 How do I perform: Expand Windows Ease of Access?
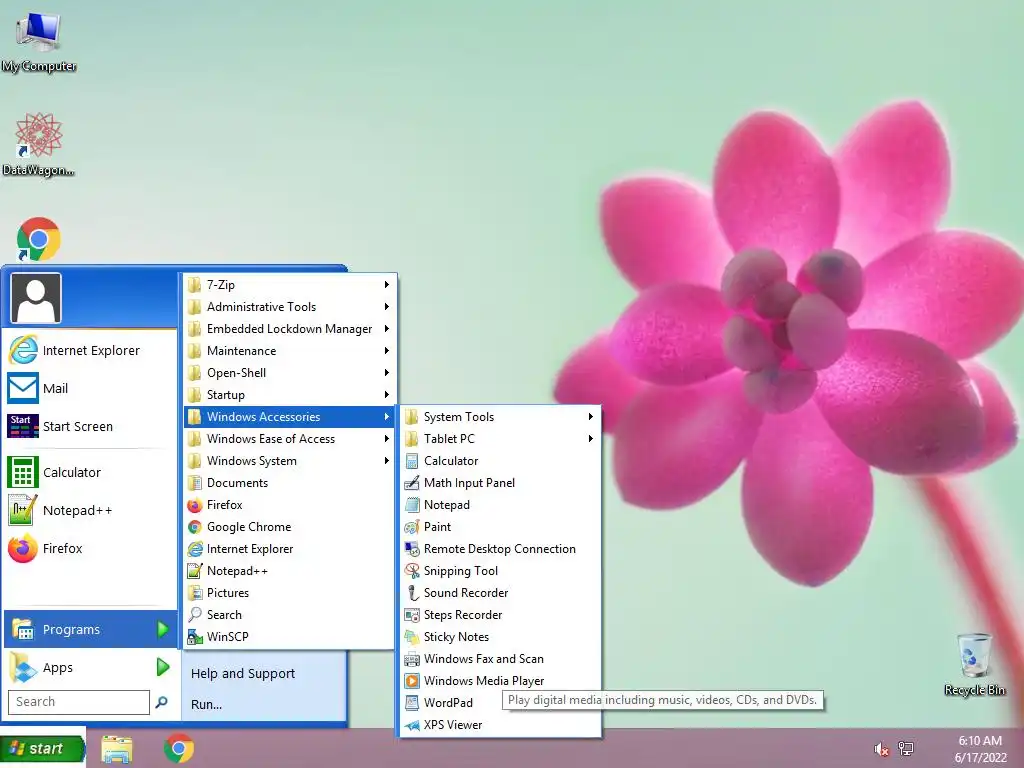289,439
